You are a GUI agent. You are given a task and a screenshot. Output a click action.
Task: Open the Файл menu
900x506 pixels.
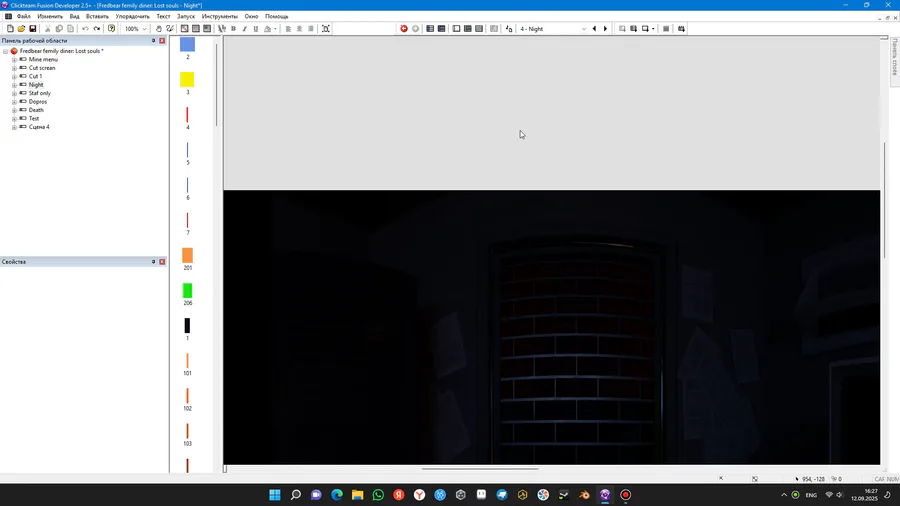point(24,17)
